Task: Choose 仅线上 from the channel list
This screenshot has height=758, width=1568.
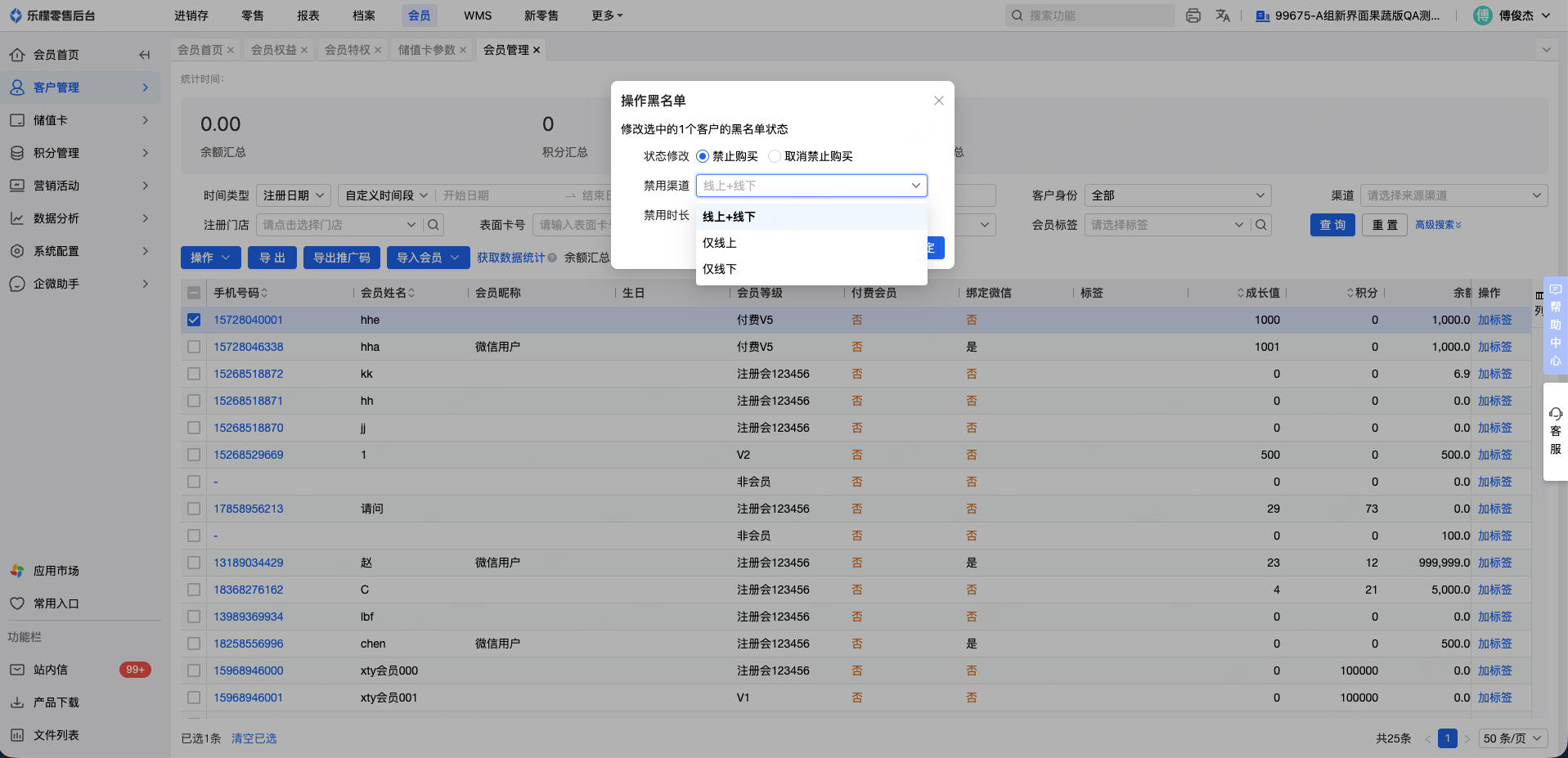Action: (x=811, y=243)
